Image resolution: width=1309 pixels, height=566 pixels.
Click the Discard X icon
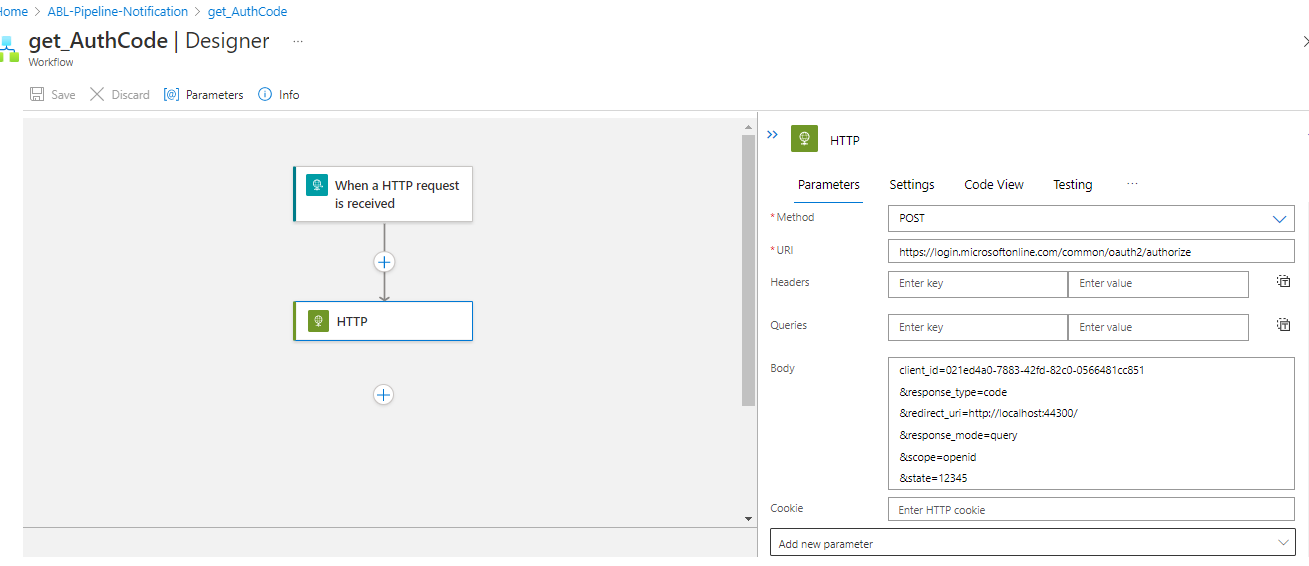click(97, 95)
